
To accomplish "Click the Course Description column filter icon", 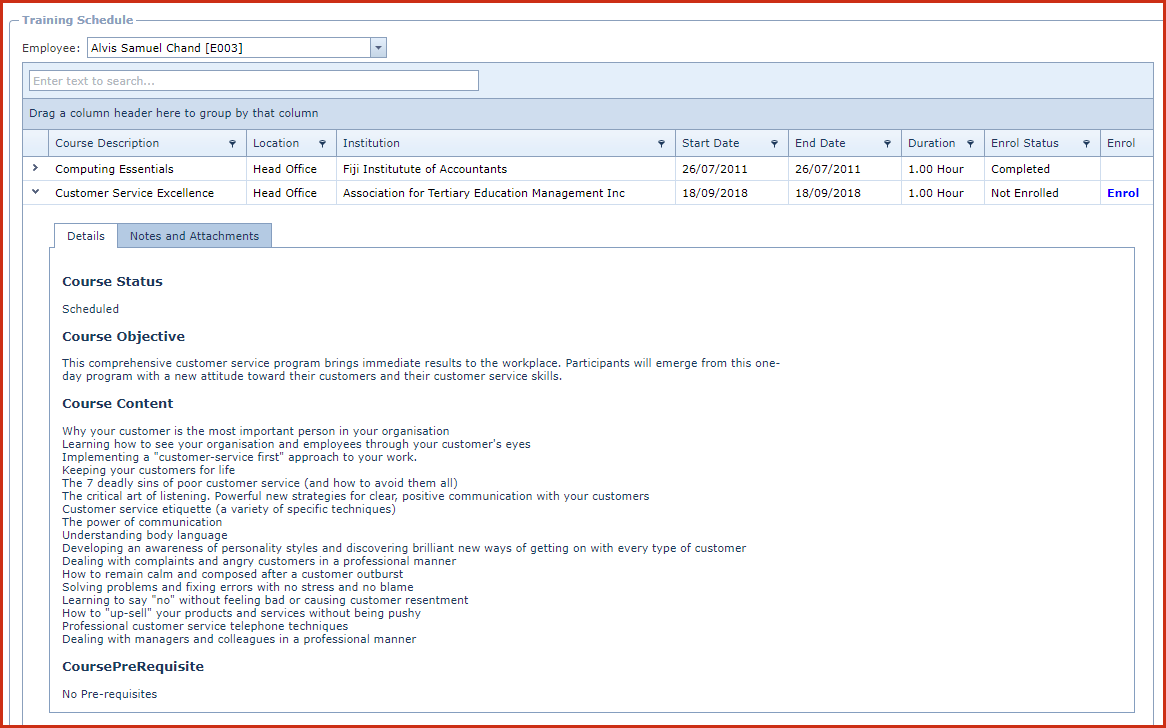I will coord(233,144).
